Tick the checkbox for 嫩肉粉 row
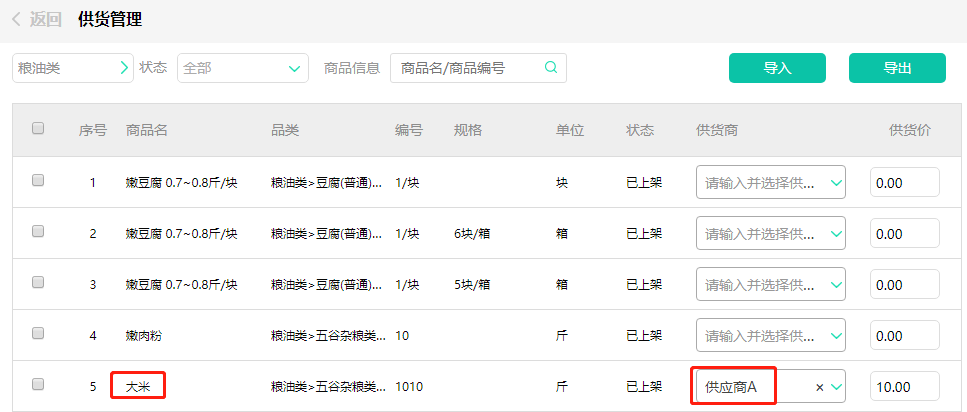This screenshot has height=412, width=967. click(x=38, y=334)
